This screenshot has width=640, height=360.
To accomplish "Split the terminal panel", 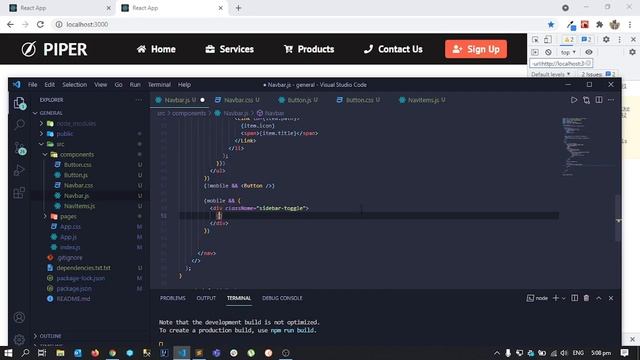I will click(574, 298).
